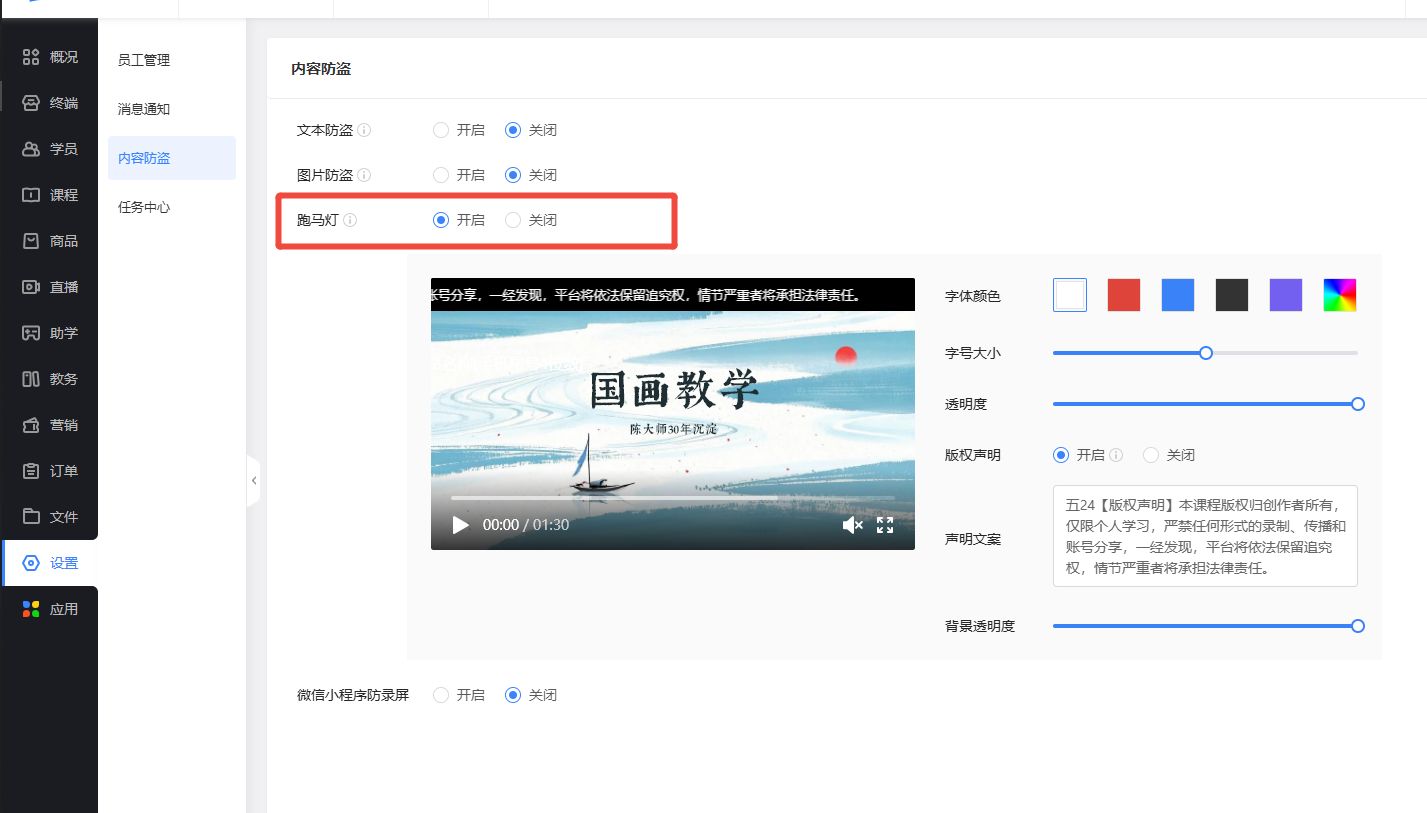Click the 应用 colorful apps icon
Viewport: 1427px width, 813px height.
(x=31, y=609)
